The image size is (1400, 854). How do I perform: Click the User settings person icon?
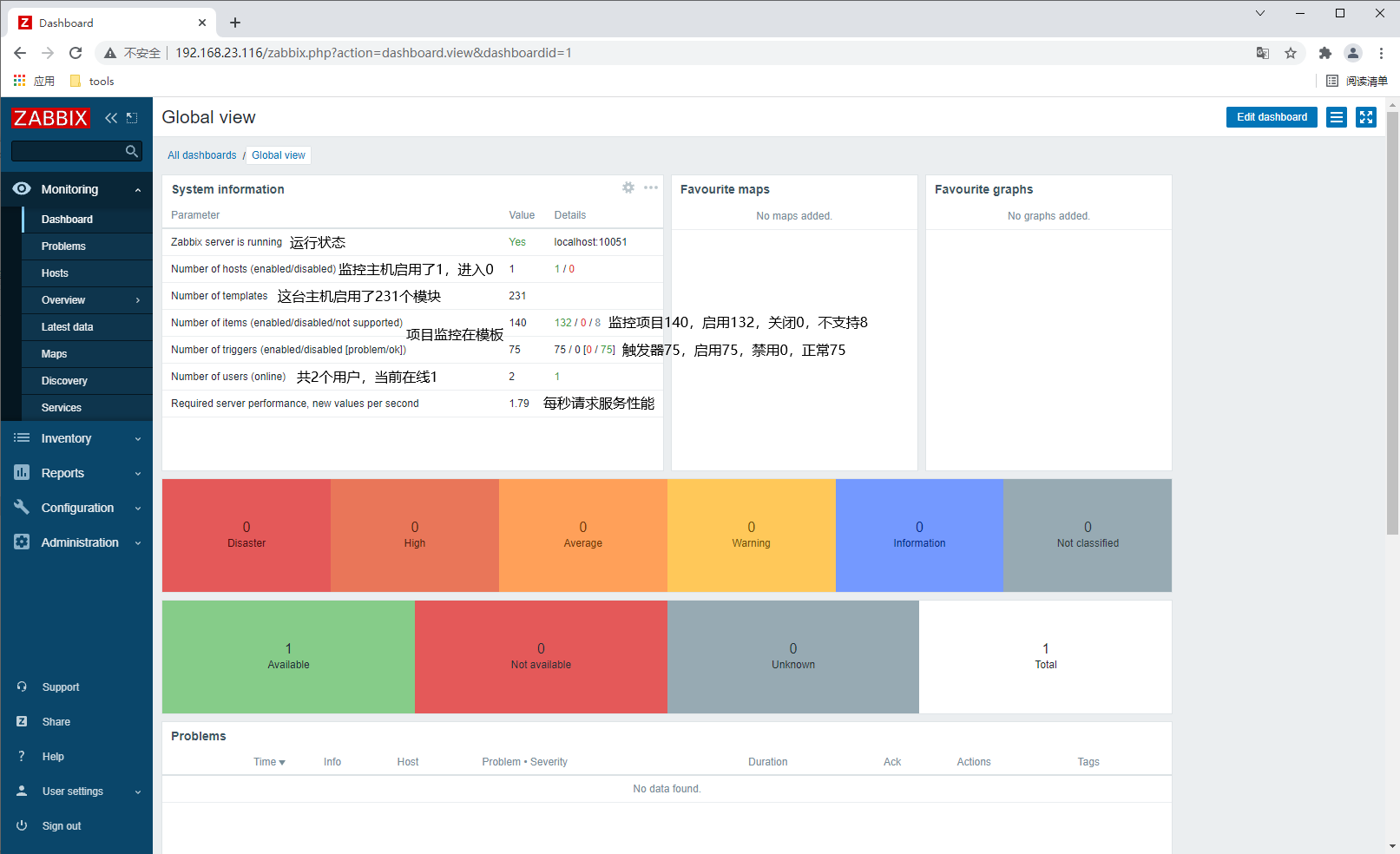(22, 791)
